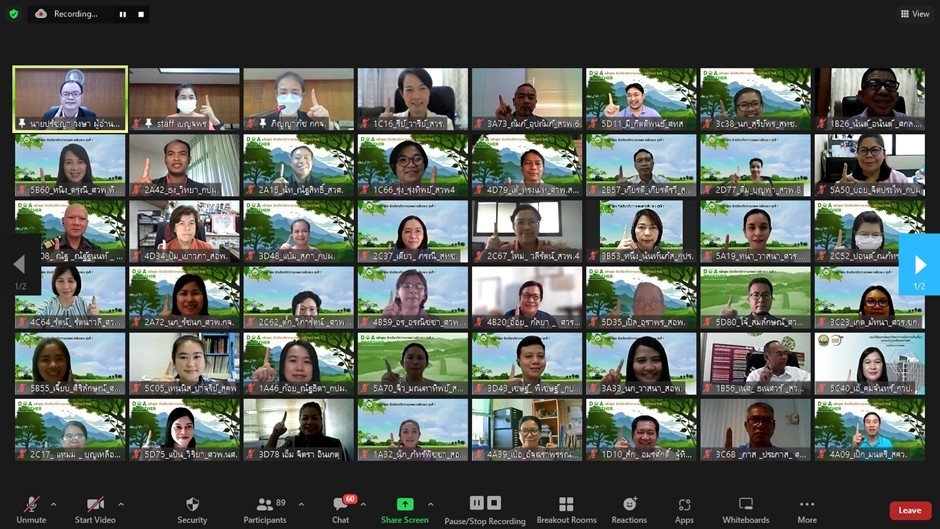Select participant tile labeled 5B60
940x529 pixels.
[70, 166]
